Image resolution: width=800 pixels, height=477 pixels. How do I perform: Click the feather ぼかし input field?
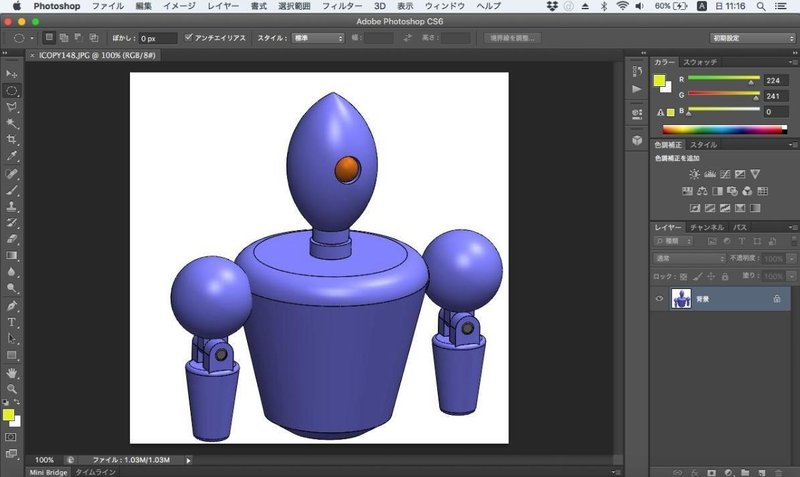pos(158,38)
